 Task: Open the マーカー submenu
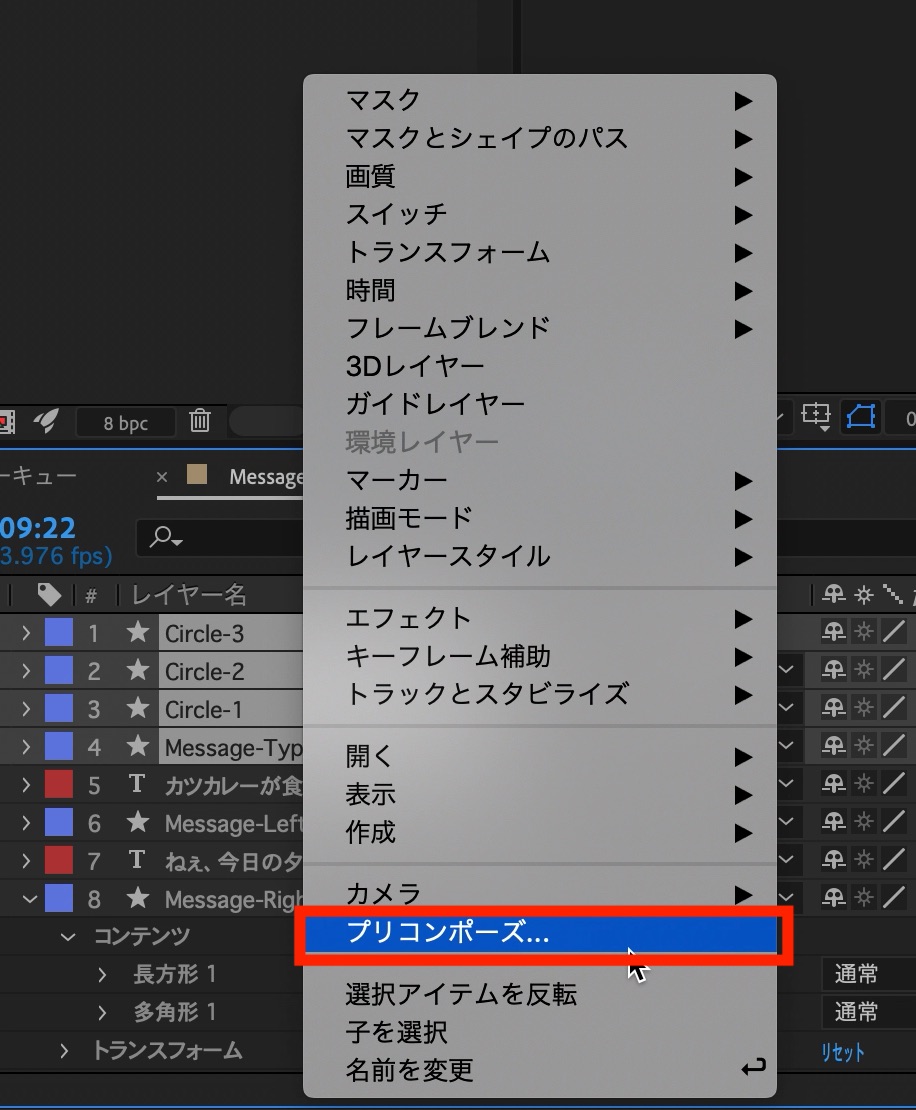point(539,481)
